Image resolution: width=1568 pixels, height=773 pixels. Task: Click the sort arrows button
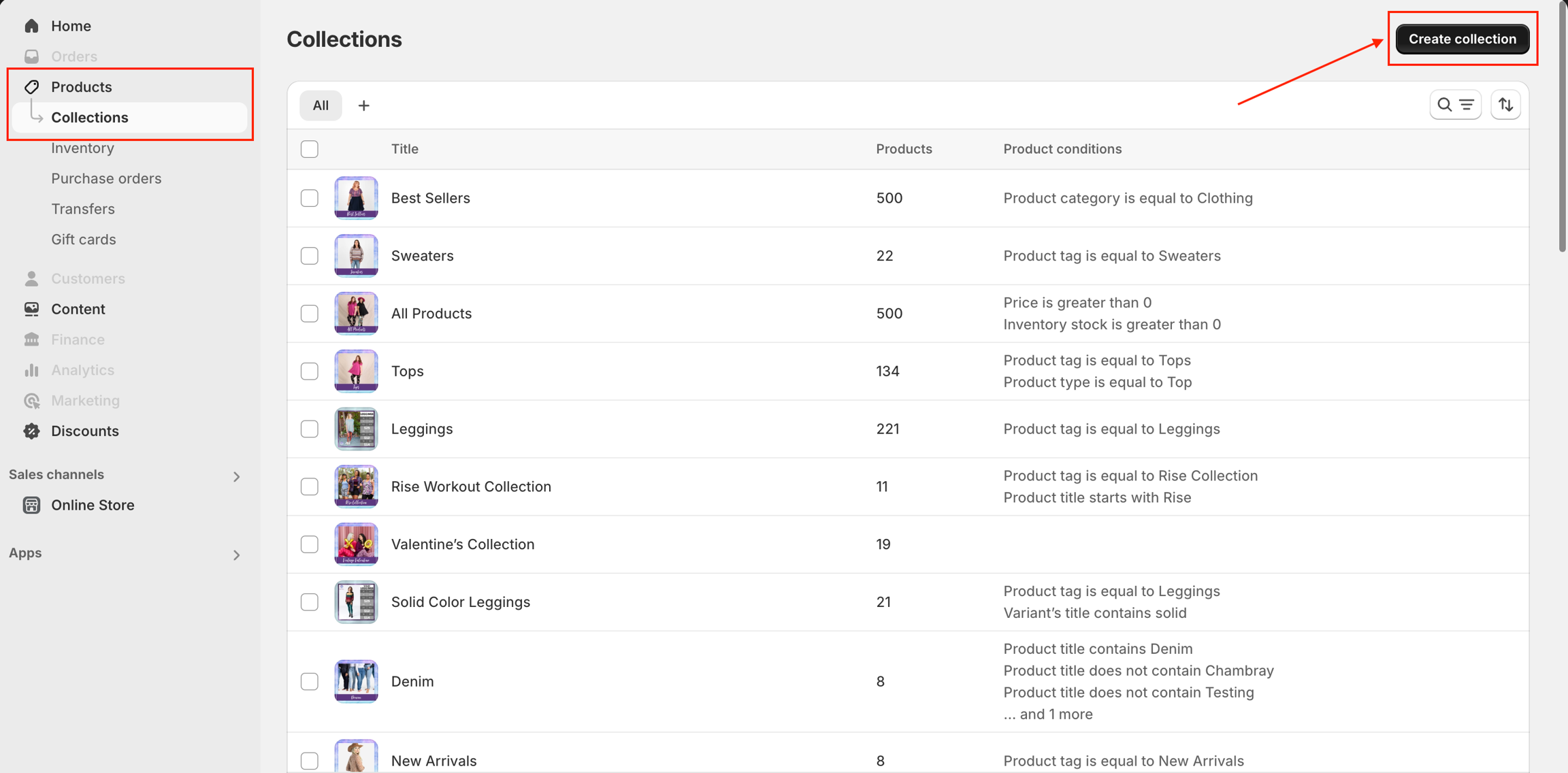point(1505,105)
